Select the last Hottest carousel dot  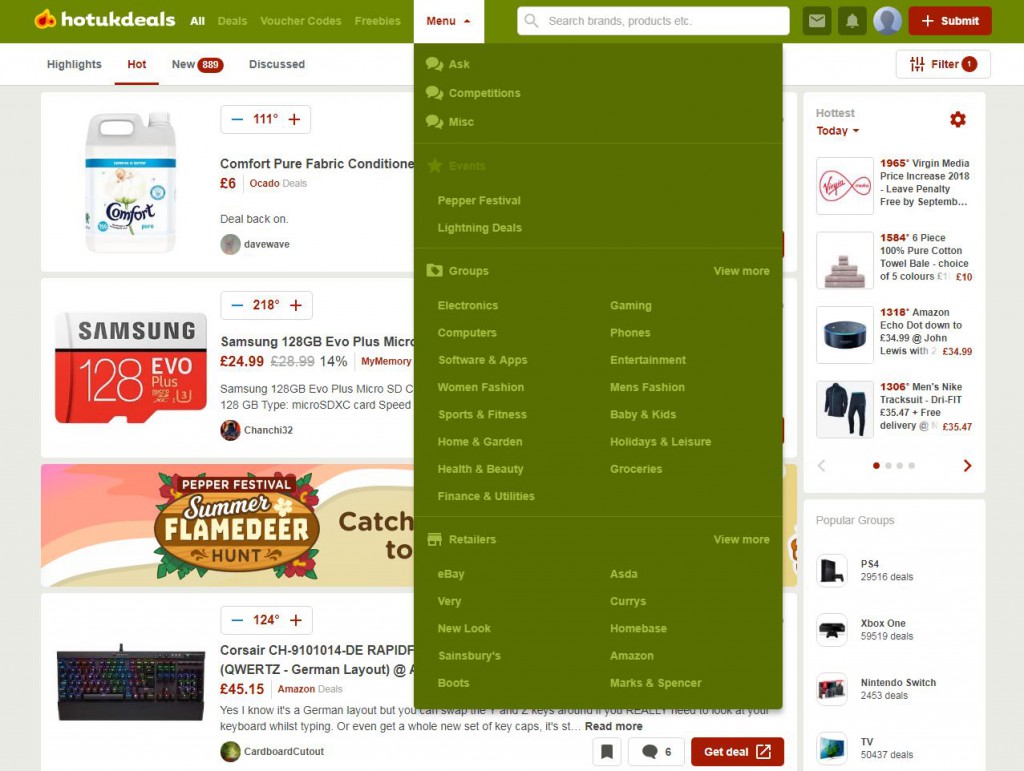point(911,465)
